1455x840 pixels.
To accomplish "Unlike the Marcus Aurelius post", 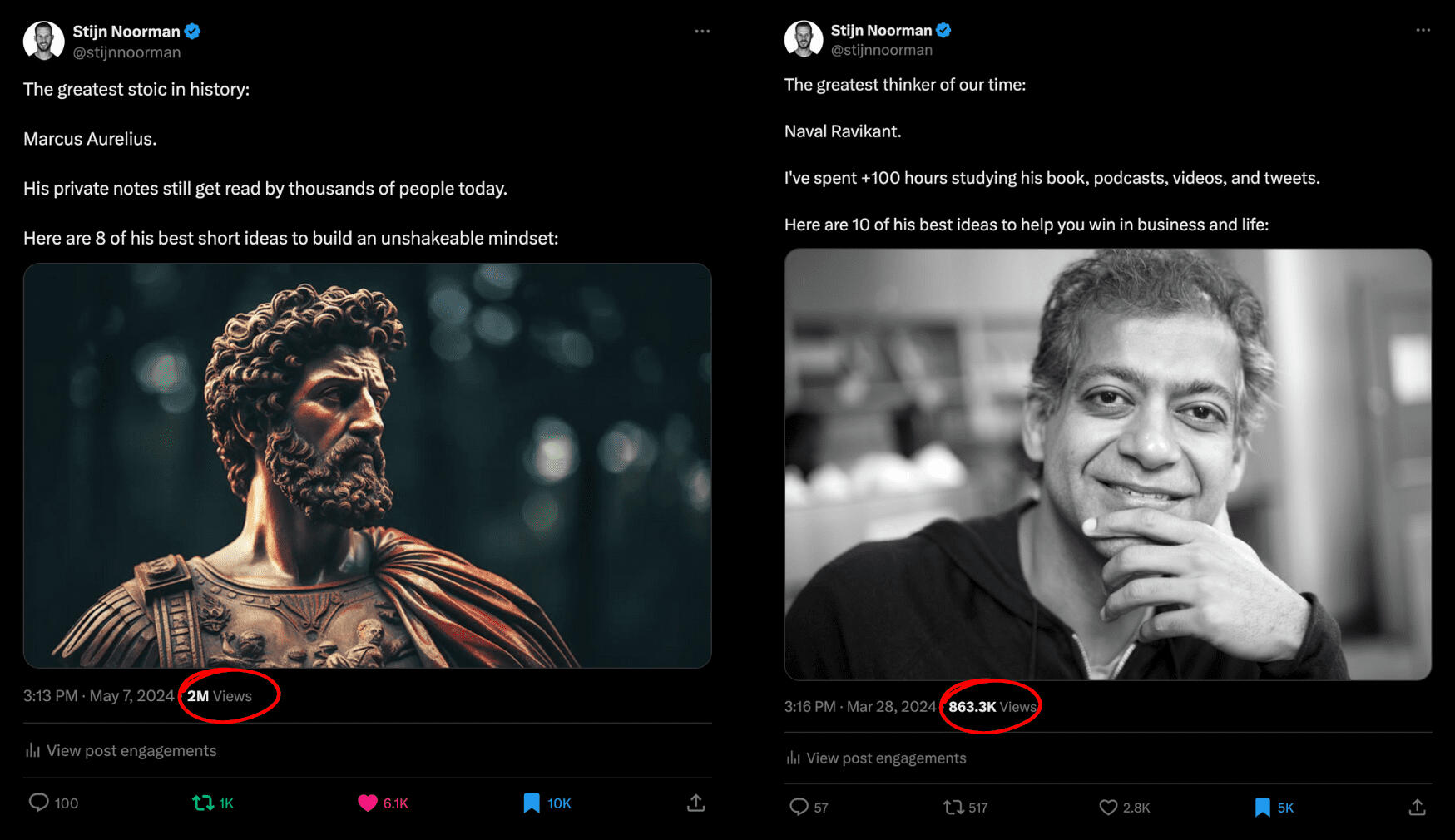I will (367, 803).
